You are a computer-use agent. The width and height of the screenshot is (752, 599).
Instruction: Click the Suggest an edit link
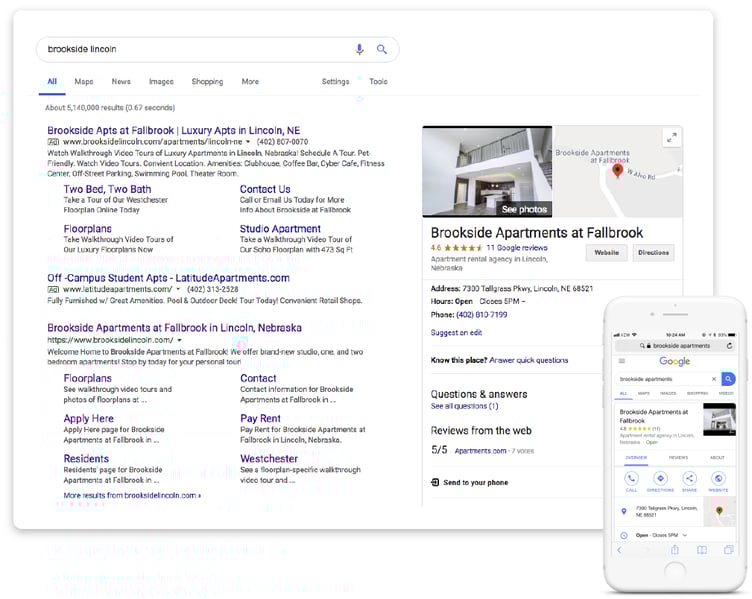coord(456,332)
